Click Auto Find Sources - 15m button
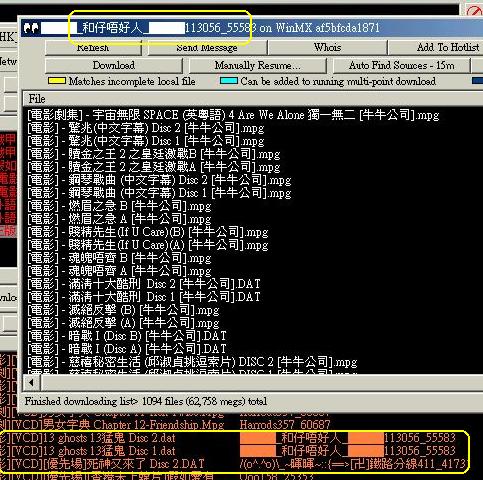The image size is (483, 480). 402,65
